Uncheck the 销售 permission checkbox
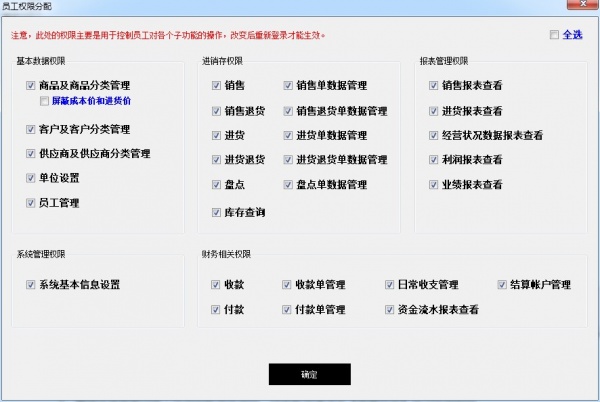Screen dimensions: 600x402 pyautogui.click(x=216, y=85)
